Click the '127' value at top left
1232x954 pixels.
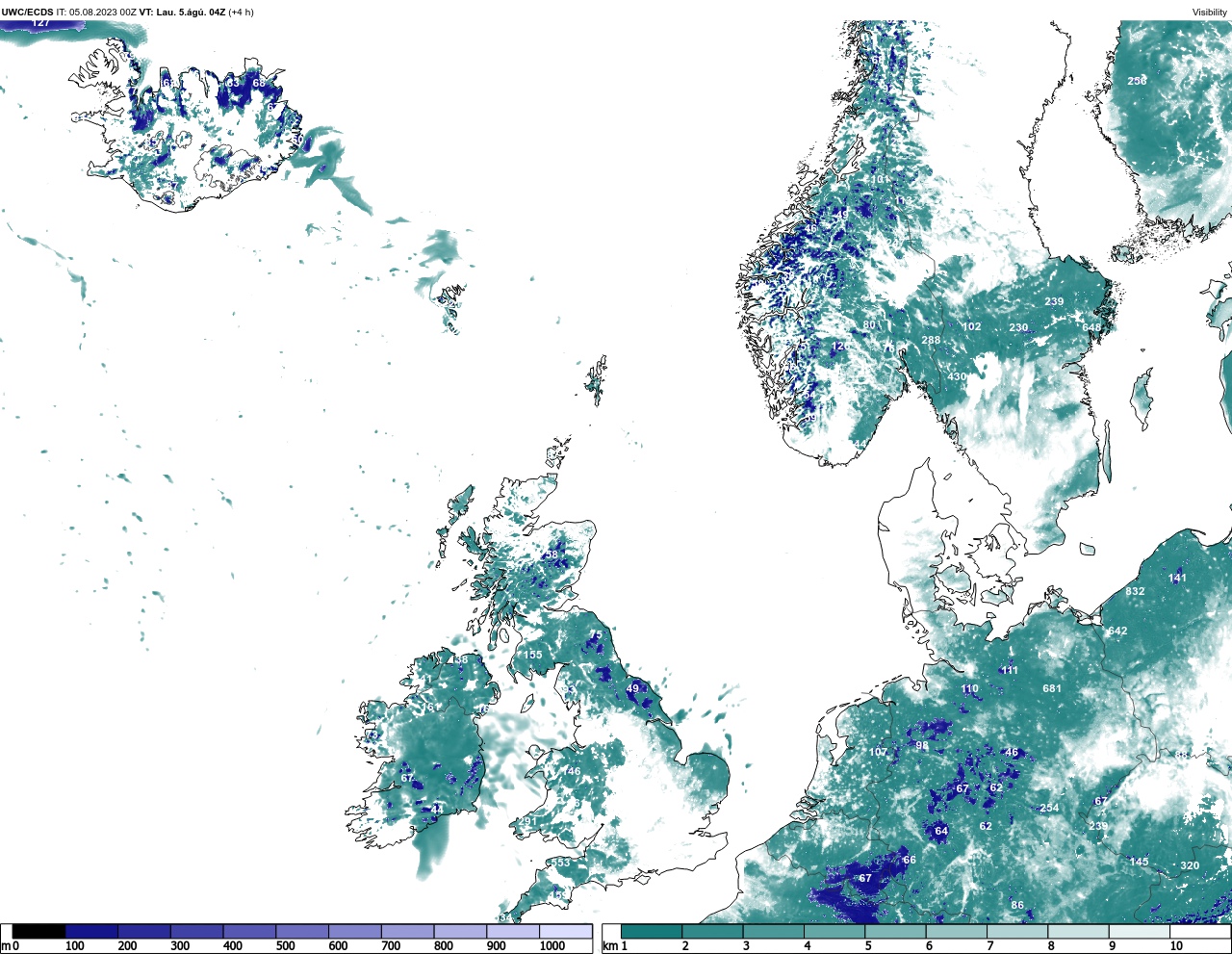40,22
